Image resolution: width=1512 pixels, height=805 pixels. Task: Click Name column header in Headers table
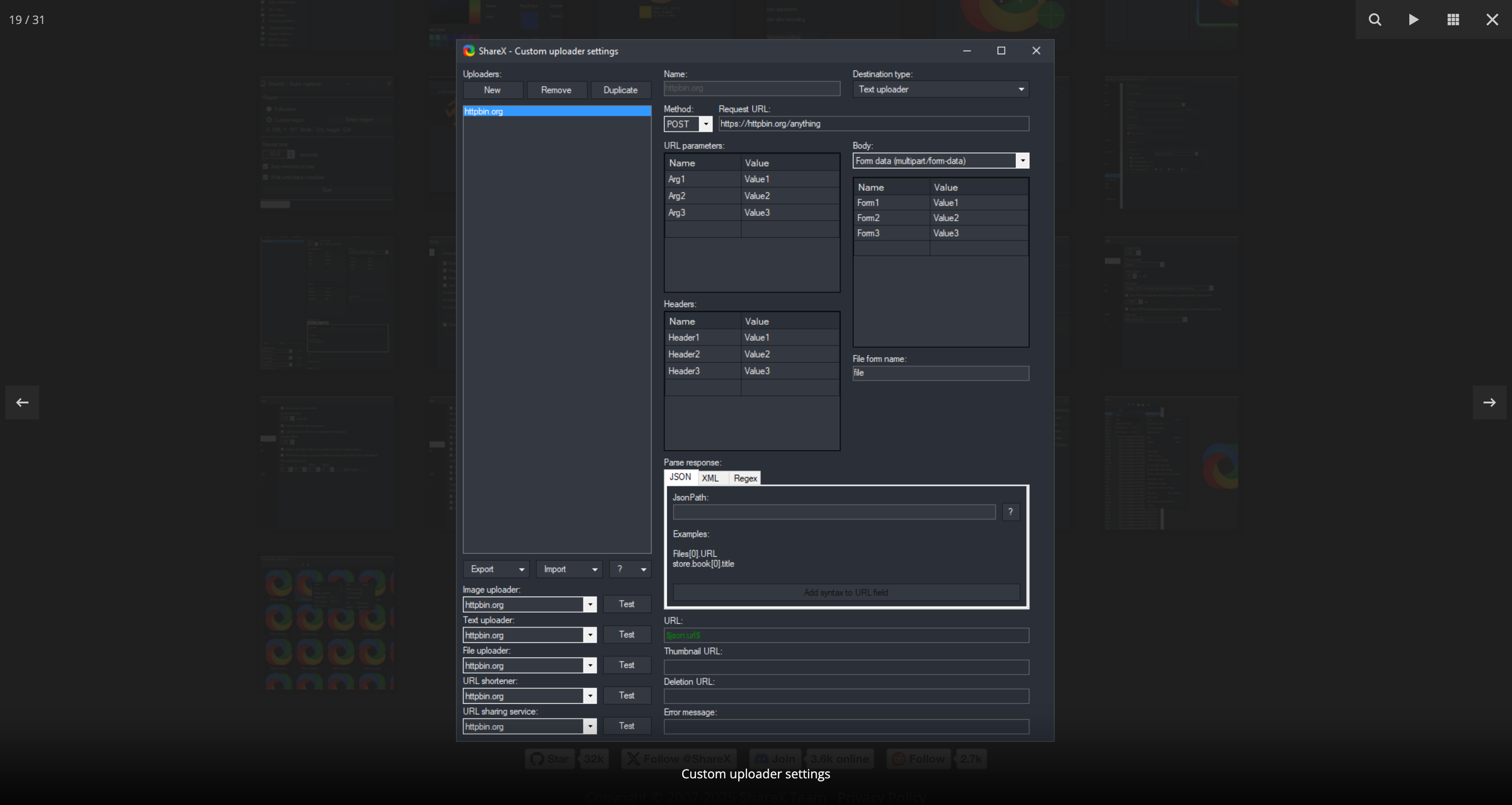(x=703, y=322)
